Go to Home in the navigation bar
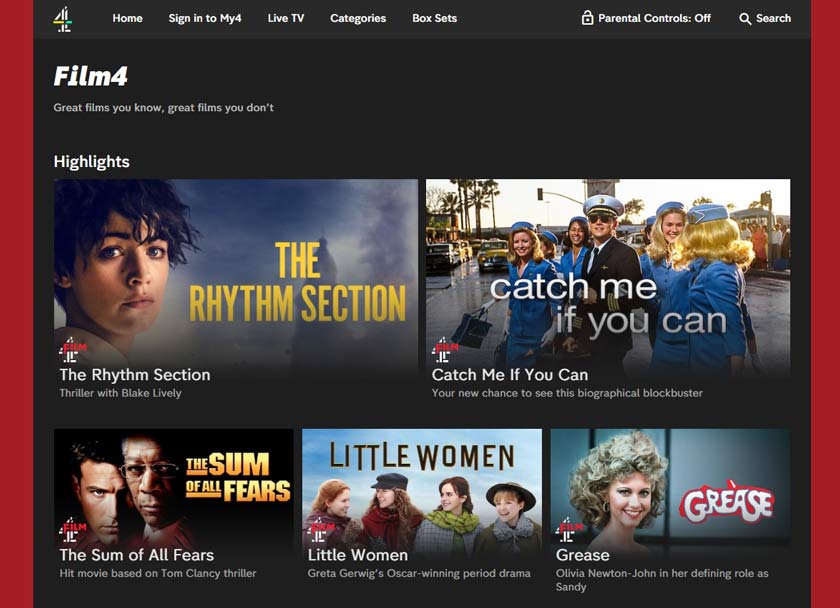 click(127, 18)
